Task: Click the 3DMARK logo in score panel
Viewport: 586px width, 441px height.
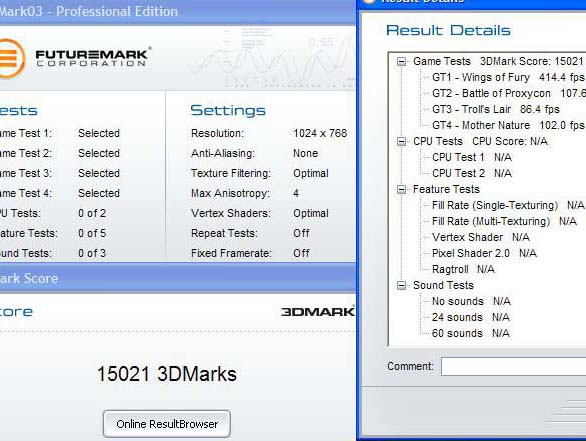Action: click(318, 312)
